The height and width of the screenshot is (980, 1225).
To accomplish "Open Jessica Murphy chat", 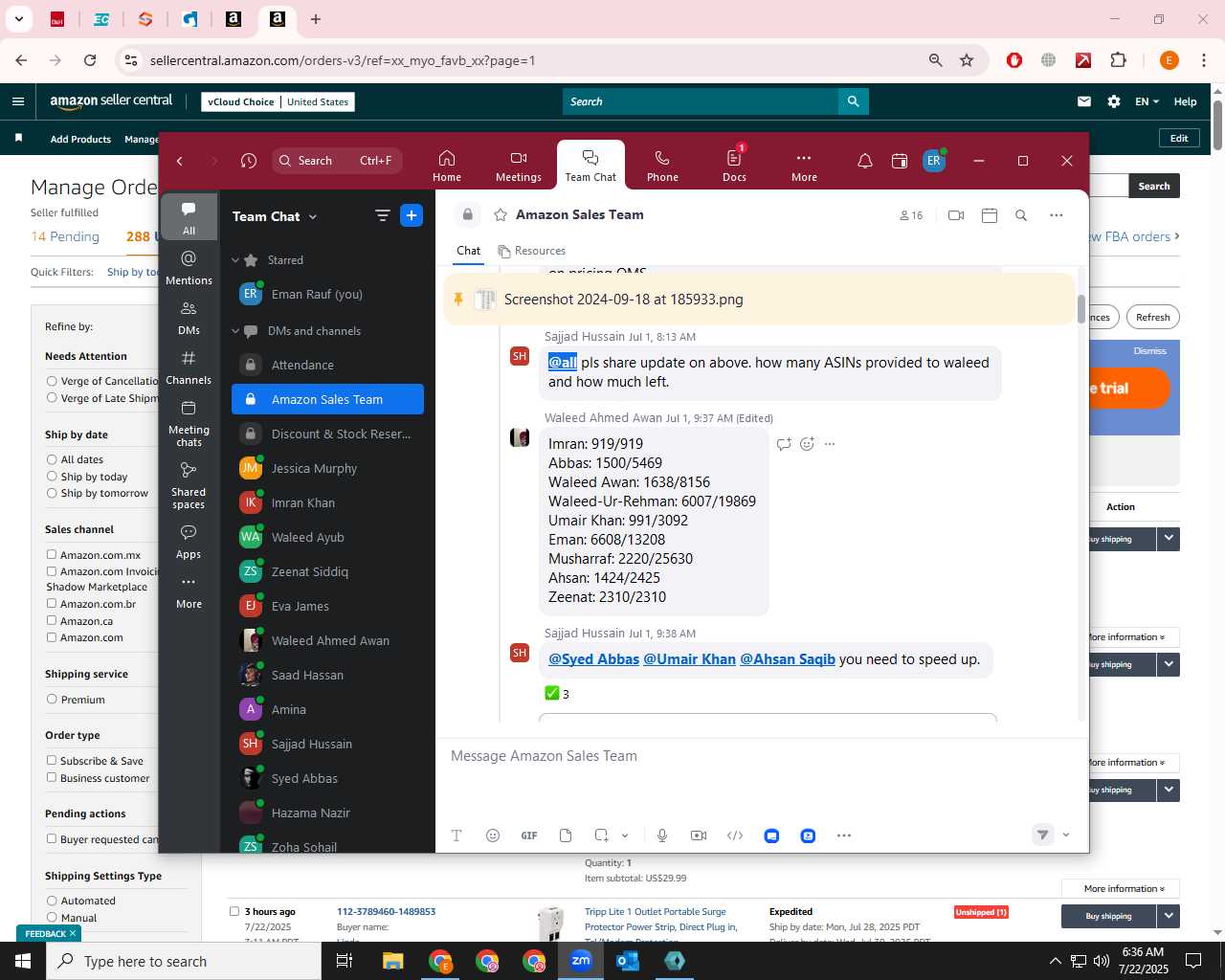I will (x=327, y=468).
